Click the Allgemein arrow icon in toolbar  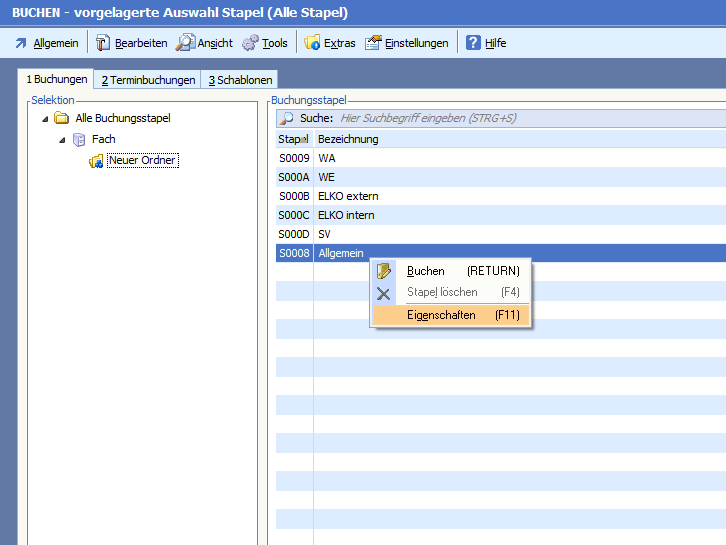[21, 43]
